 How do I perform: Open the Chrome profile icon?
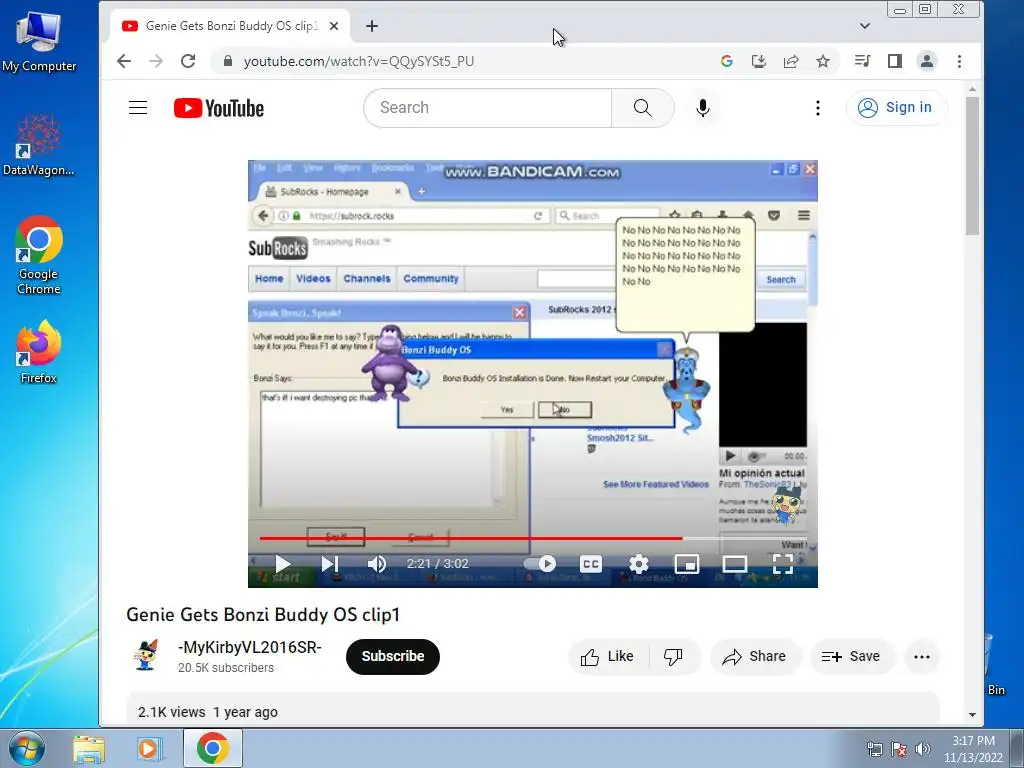[927, 61]
